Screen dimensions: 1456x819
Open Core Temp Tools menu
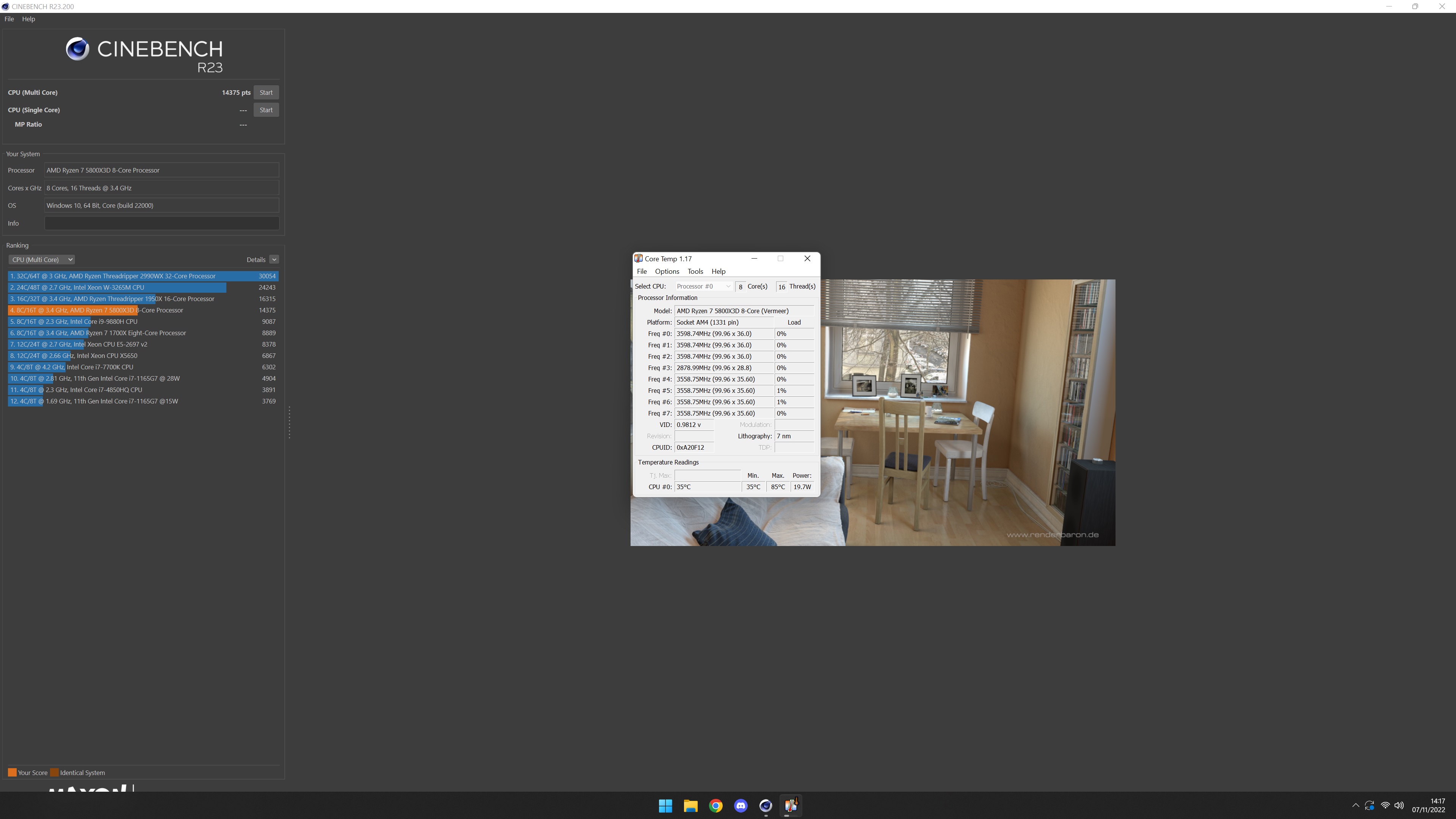point(695,271)
